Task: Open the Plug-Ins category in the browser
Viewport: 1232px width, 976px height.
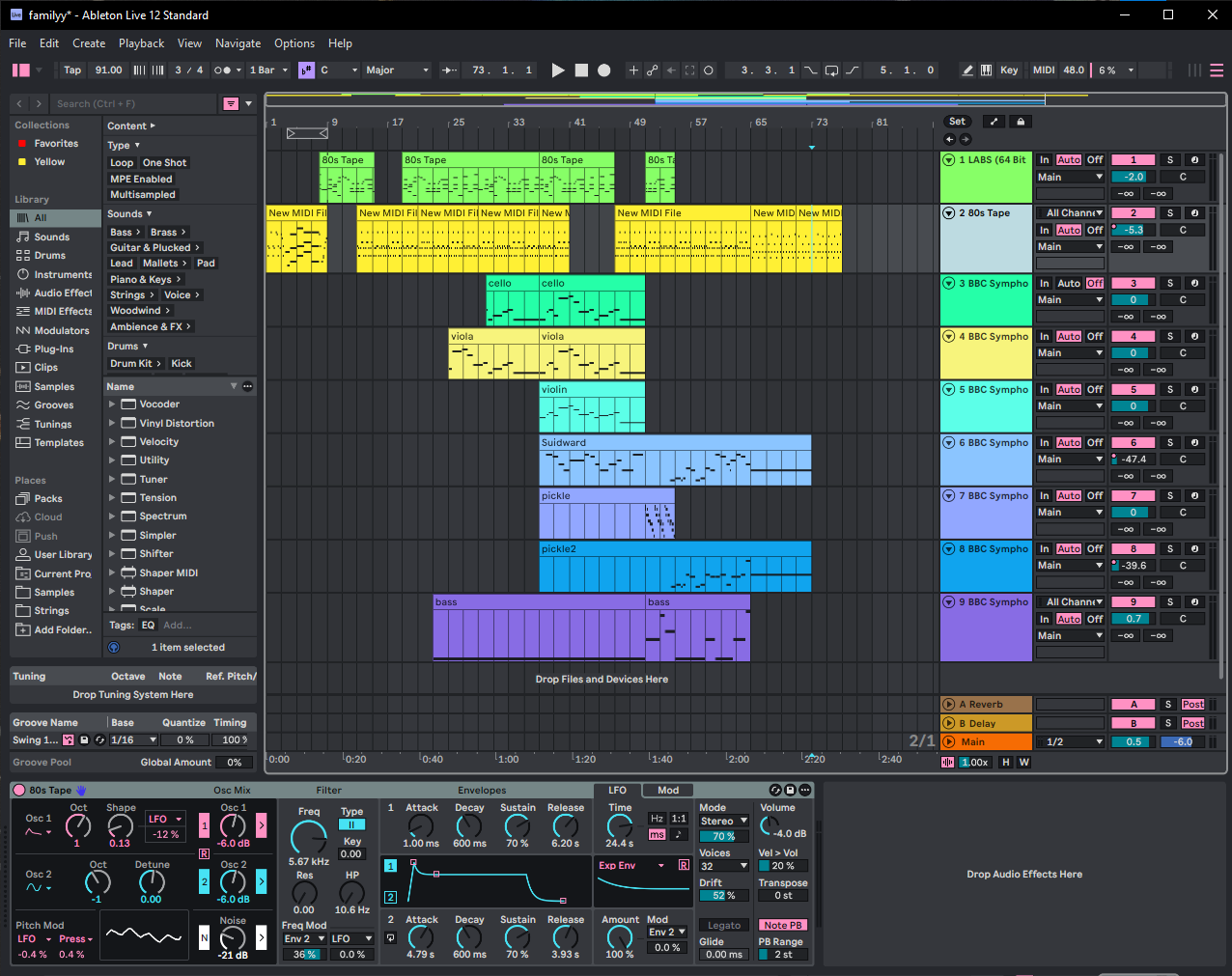Action: point(54,349)
